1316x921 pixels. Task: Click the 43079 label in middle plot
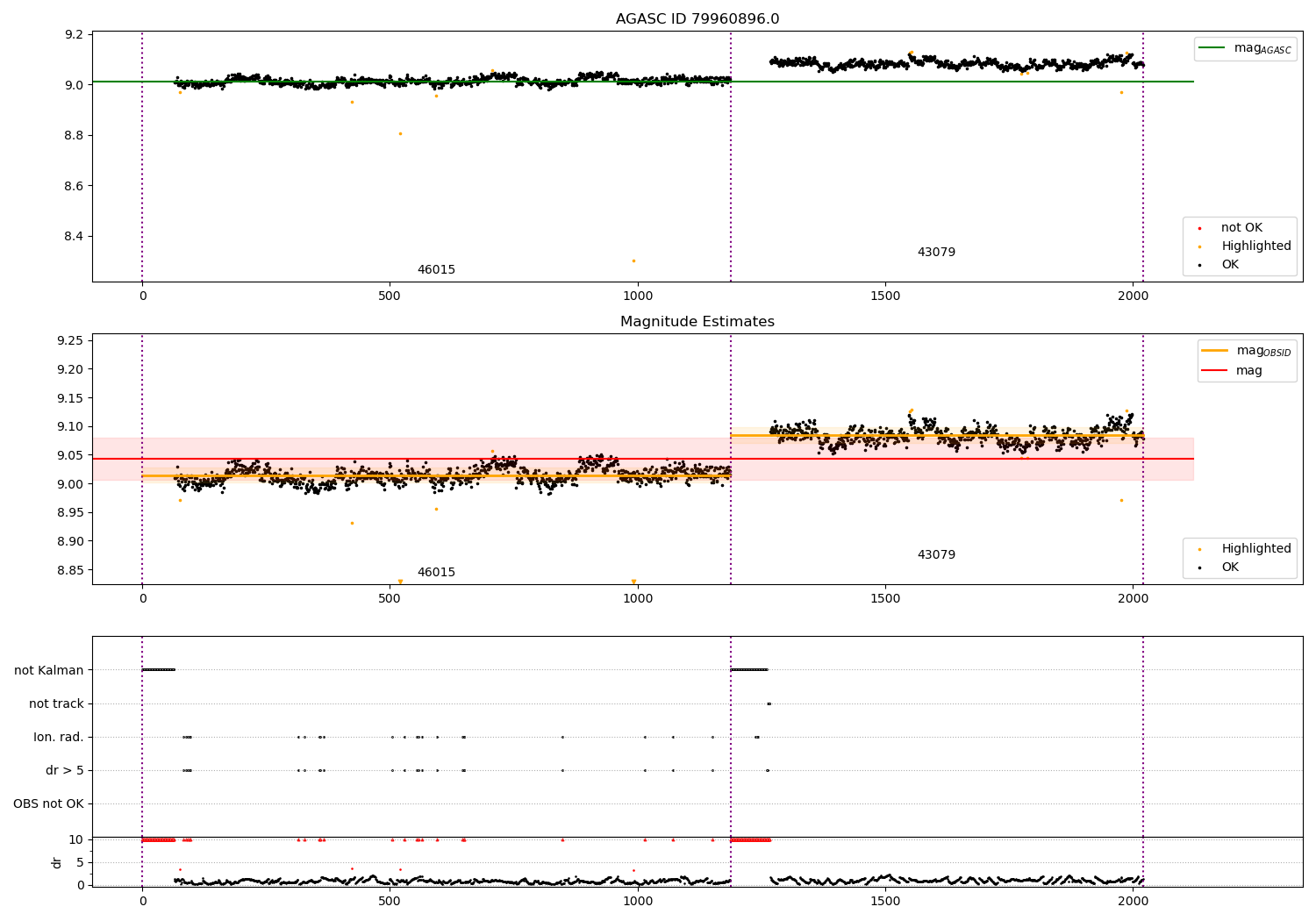(936, 555)
